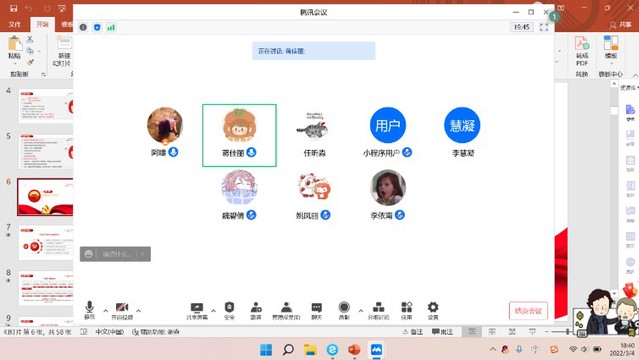The image size is (639, 360).
Task: Open the search icon on Windows taskbar
Action: click(288, 349)
